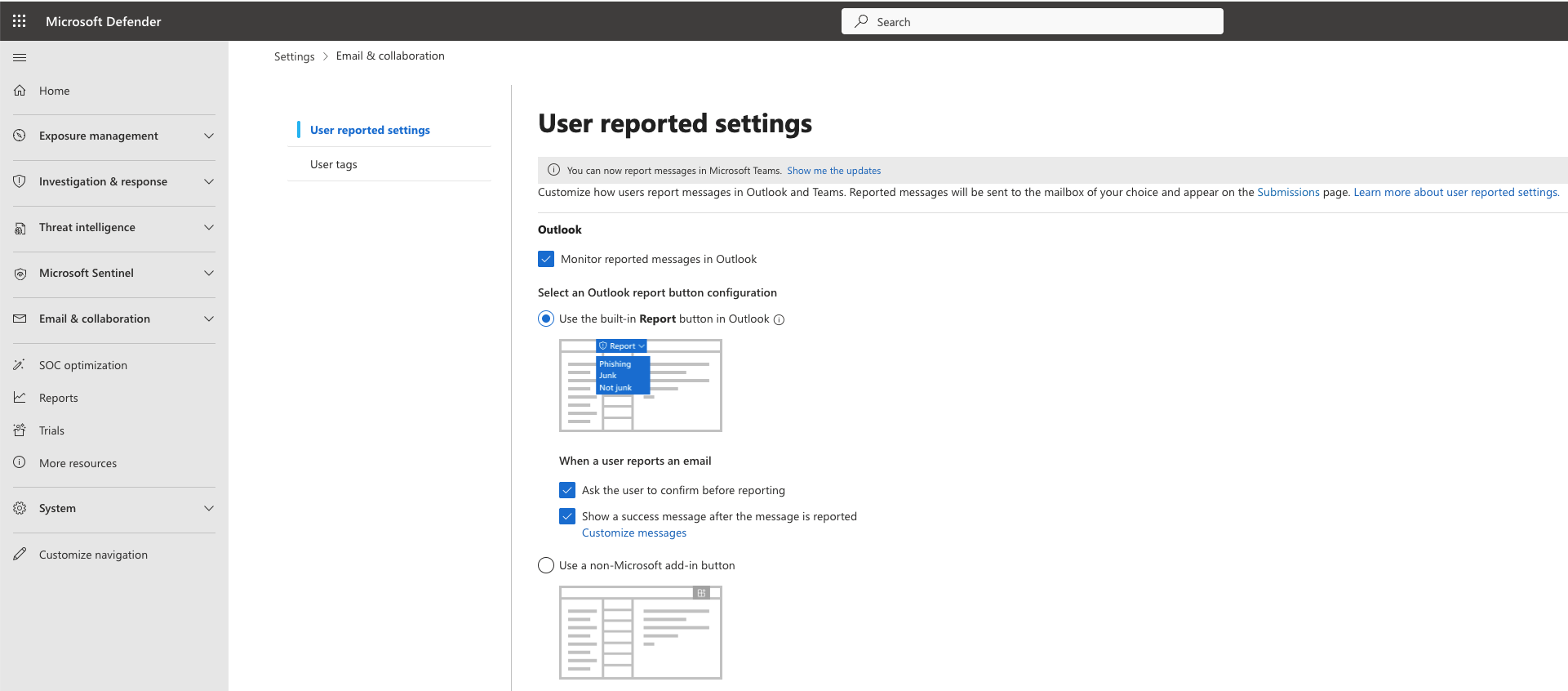Viewport: 1568px width, 691px height.
Task: Expand Threat intelligence chevron
Action: pos(209,227)
